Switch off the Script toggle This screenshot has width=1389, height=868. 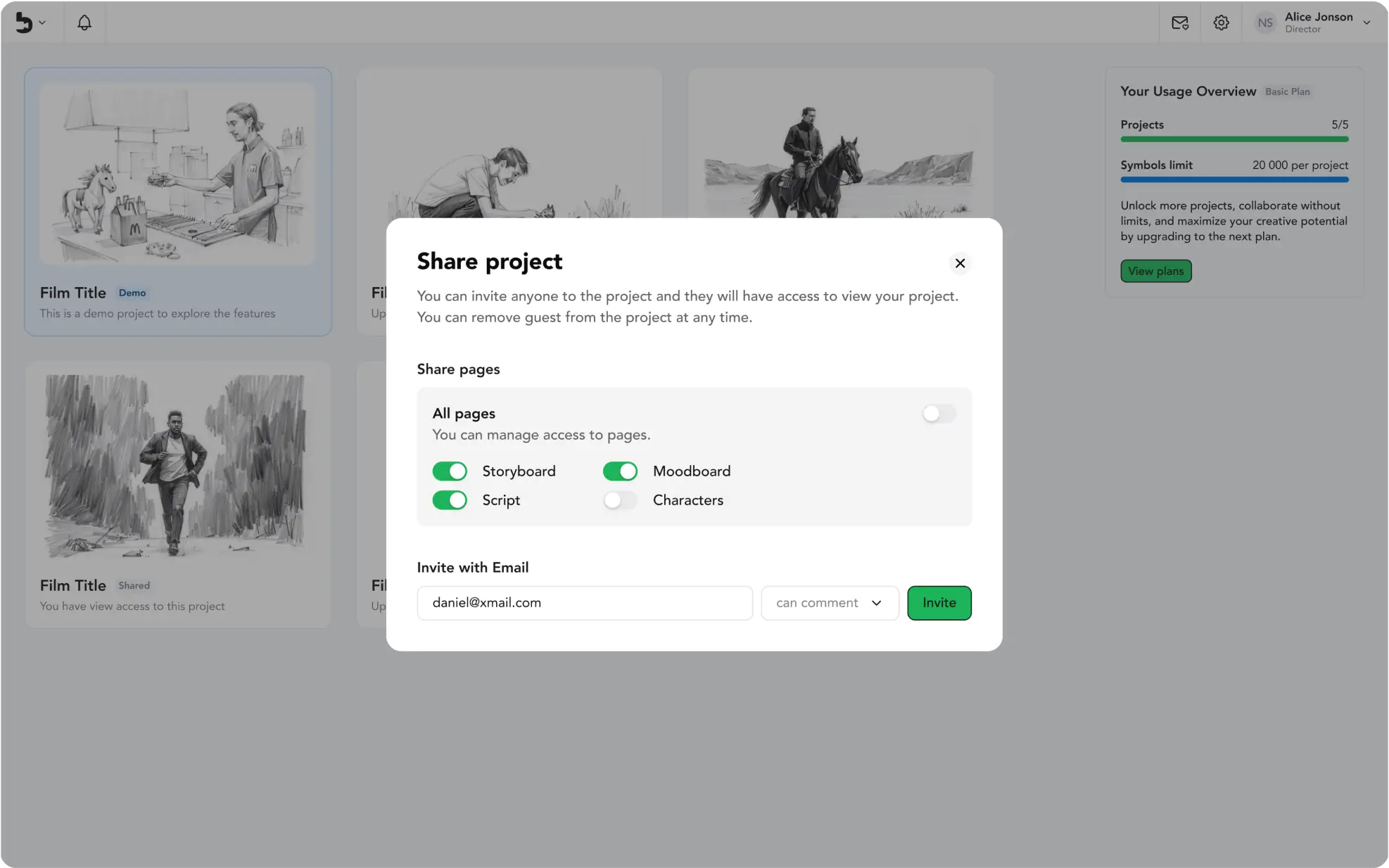(x=450, y=500)
